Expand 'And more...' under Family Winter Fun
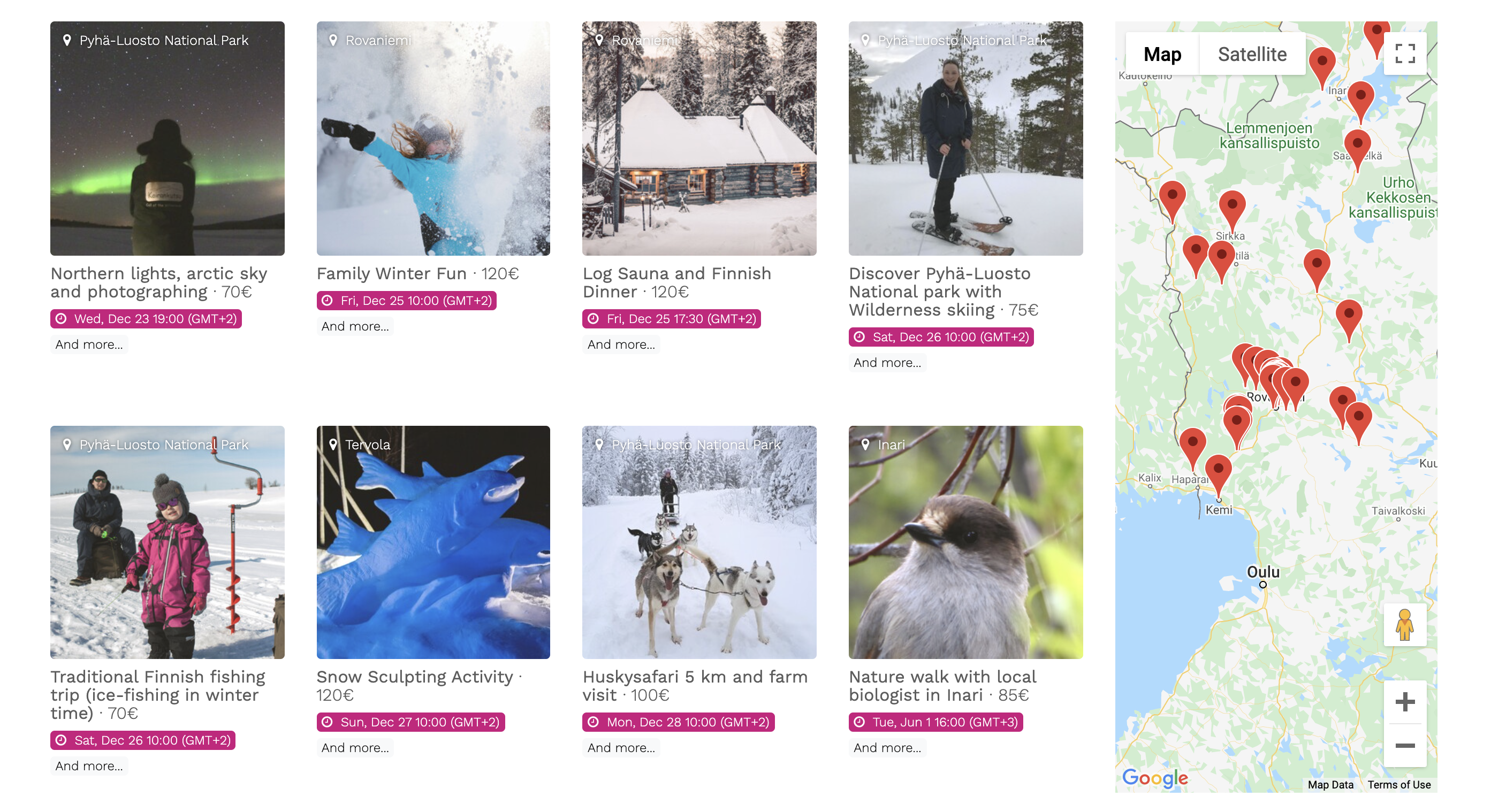 click(x=355, y=326)
